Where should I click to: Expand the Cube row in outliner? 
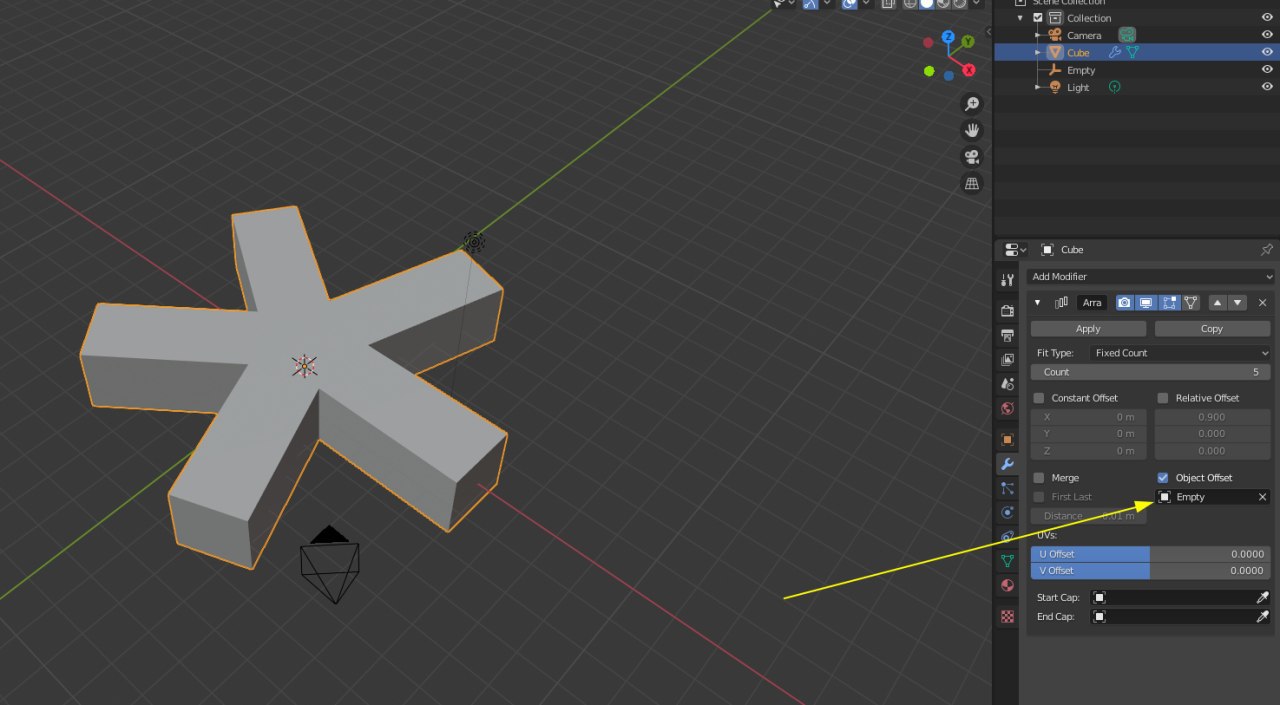1038,53
